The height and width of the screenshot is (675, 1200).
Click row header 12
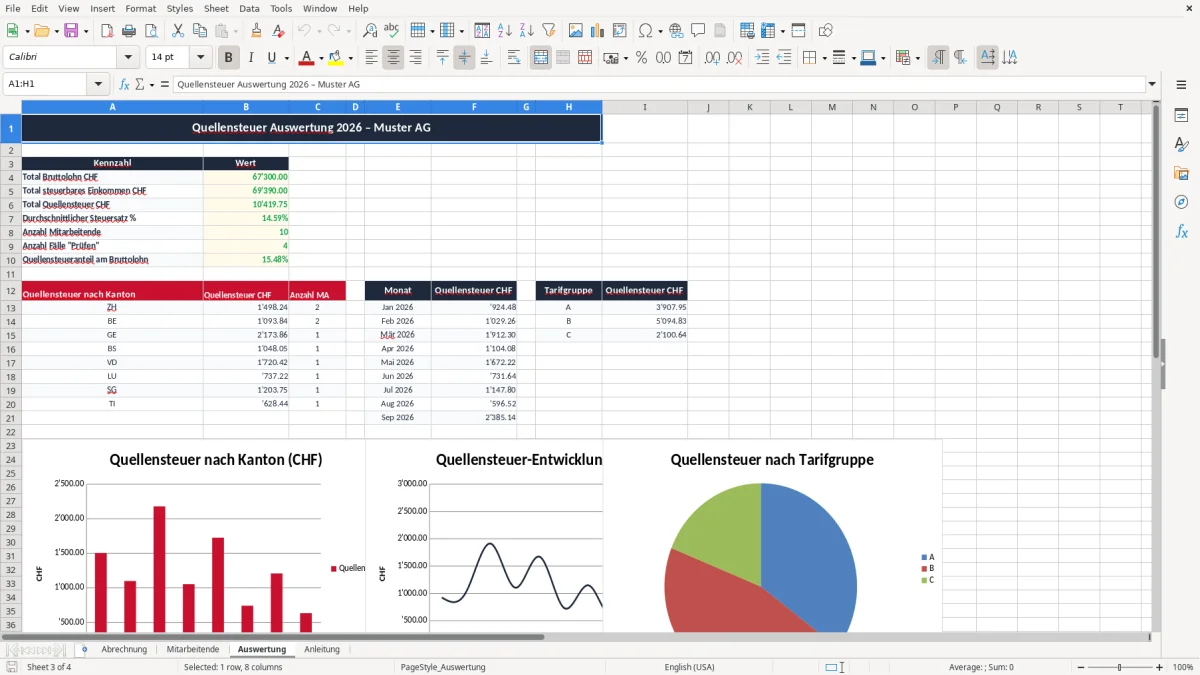[x=11, y=291]
